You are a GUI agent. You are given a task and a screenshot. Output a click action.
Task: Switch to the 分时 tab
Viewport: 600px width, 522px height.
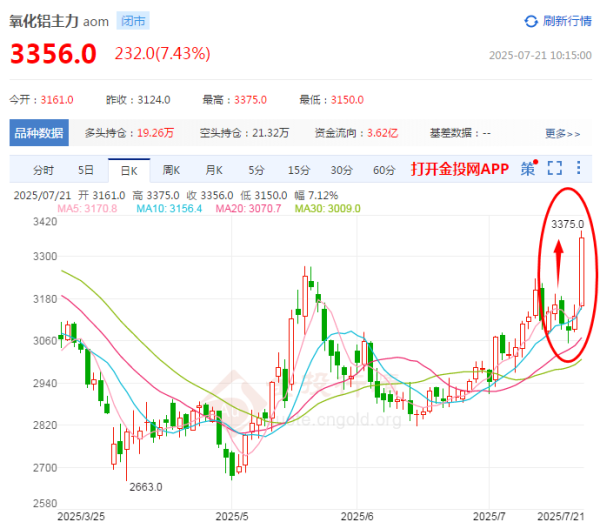(x=43, y=170)
